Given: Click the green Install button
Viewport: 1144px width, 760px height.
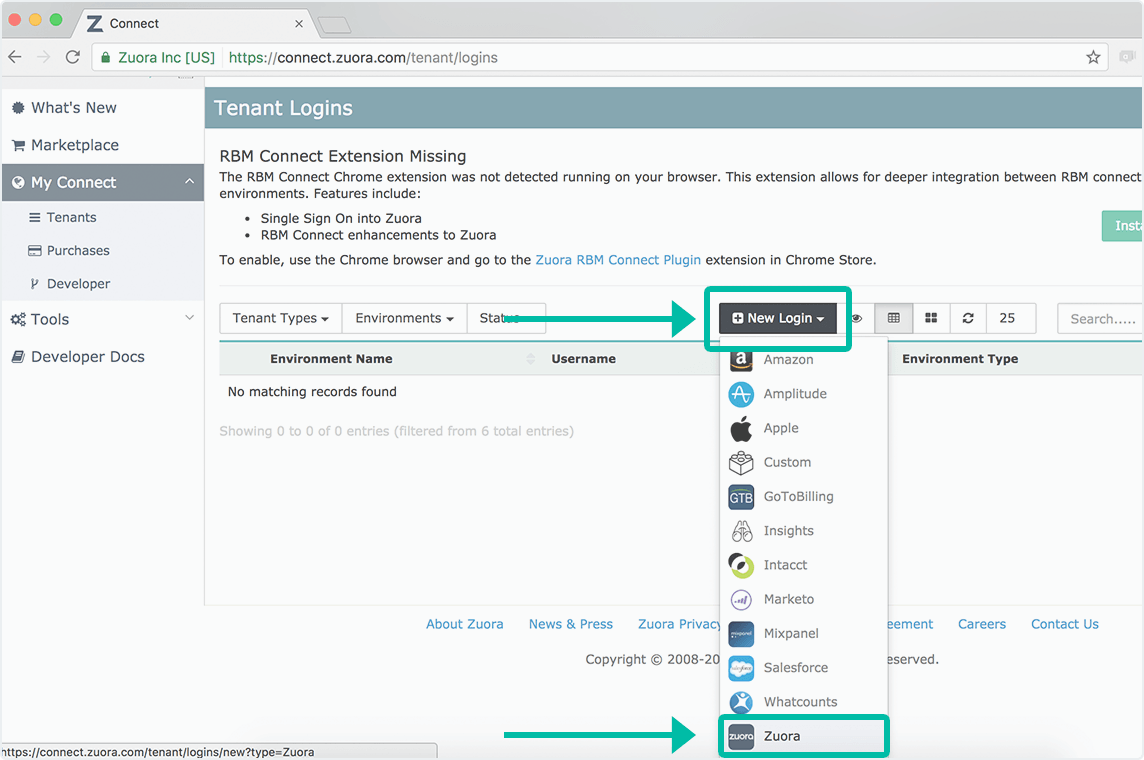Looking at the screenshot, I should [1123, 226].
